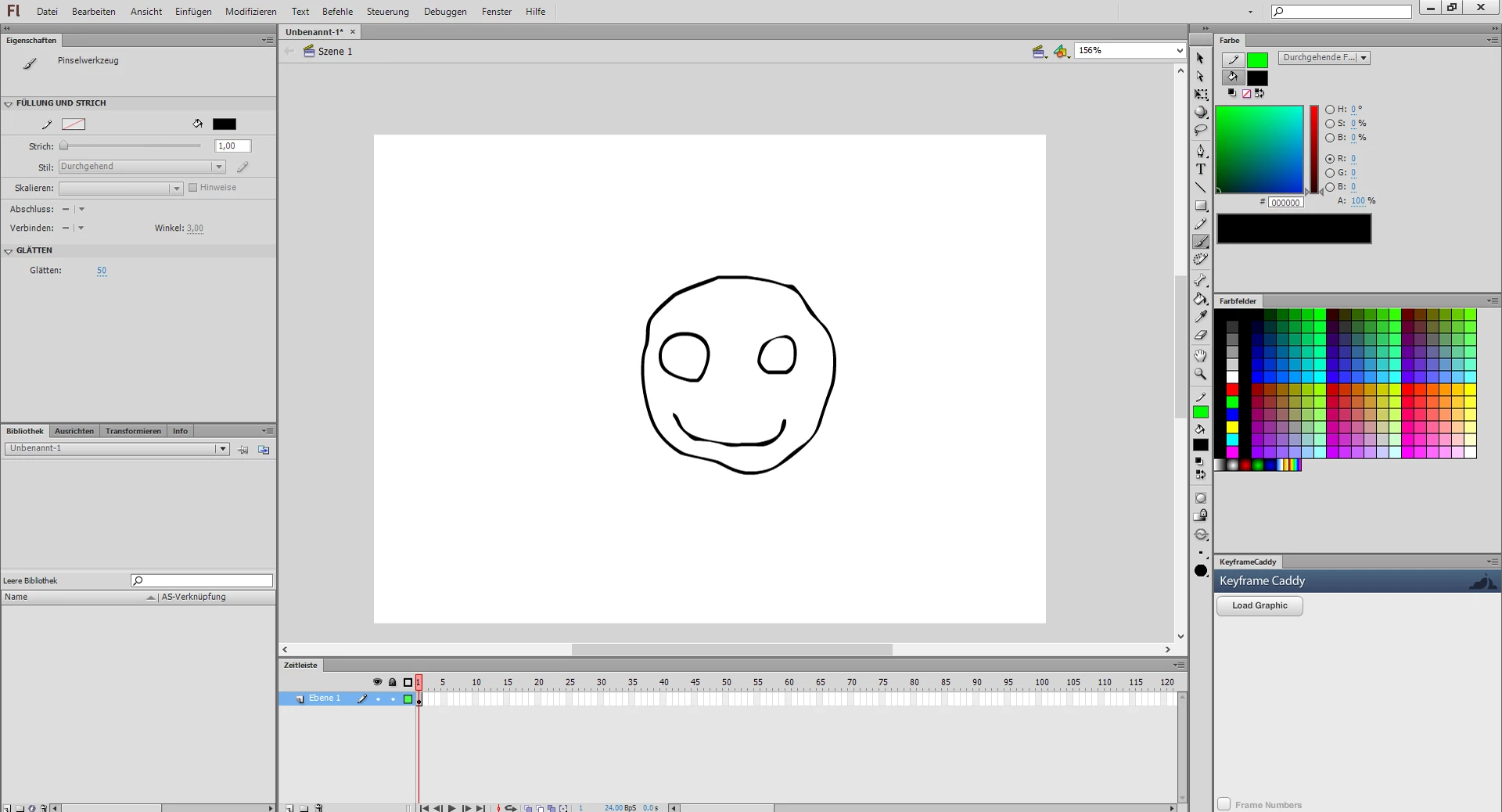Image resolution: width=1502 pixels, height=812 pixels.
Task: Click the new library panel icon
Action: coord(264,450)
